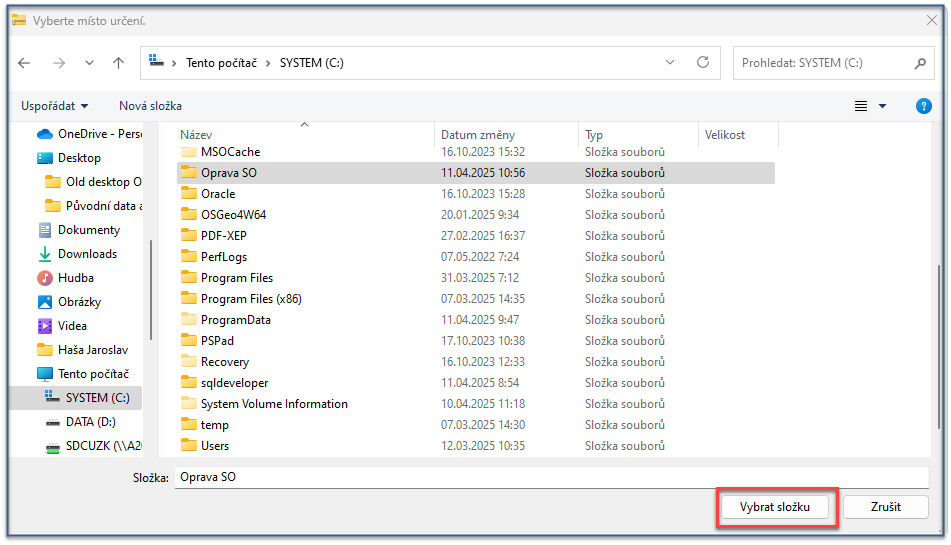This screenshot has height=545, width=951.
Task: Click the change view layout icon
Action: click(x=860, y=106)
